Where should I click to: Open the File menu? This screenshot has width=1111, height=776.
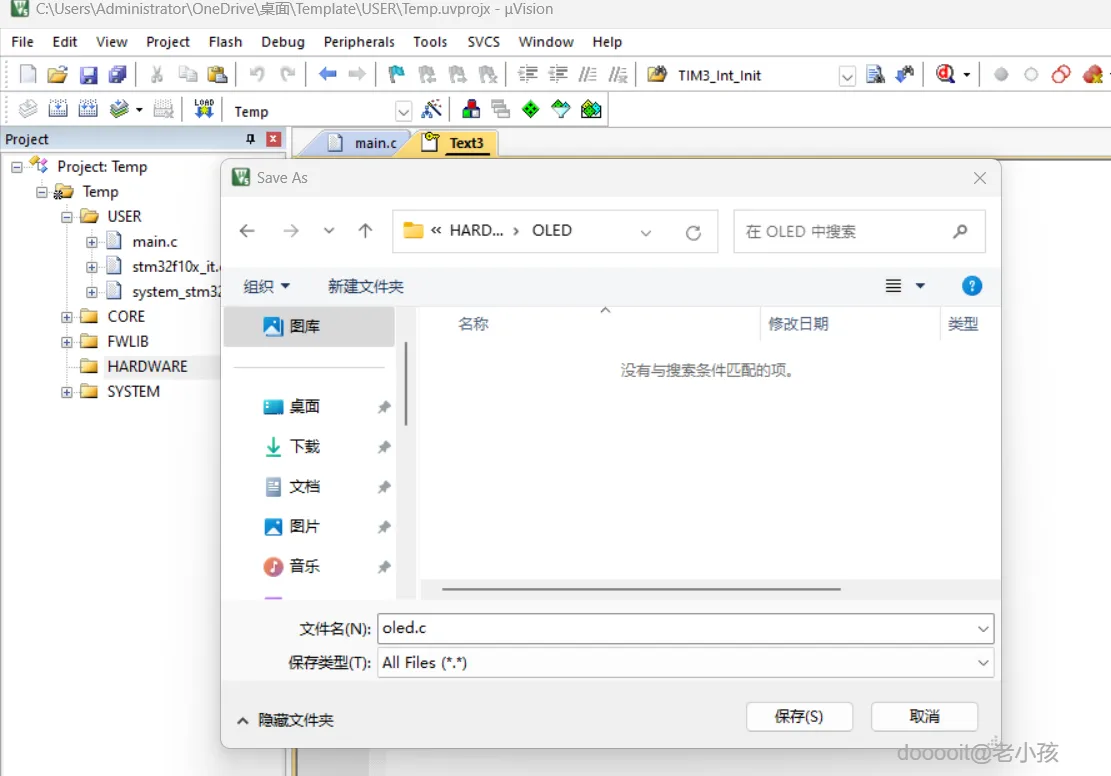pos(22,42)
